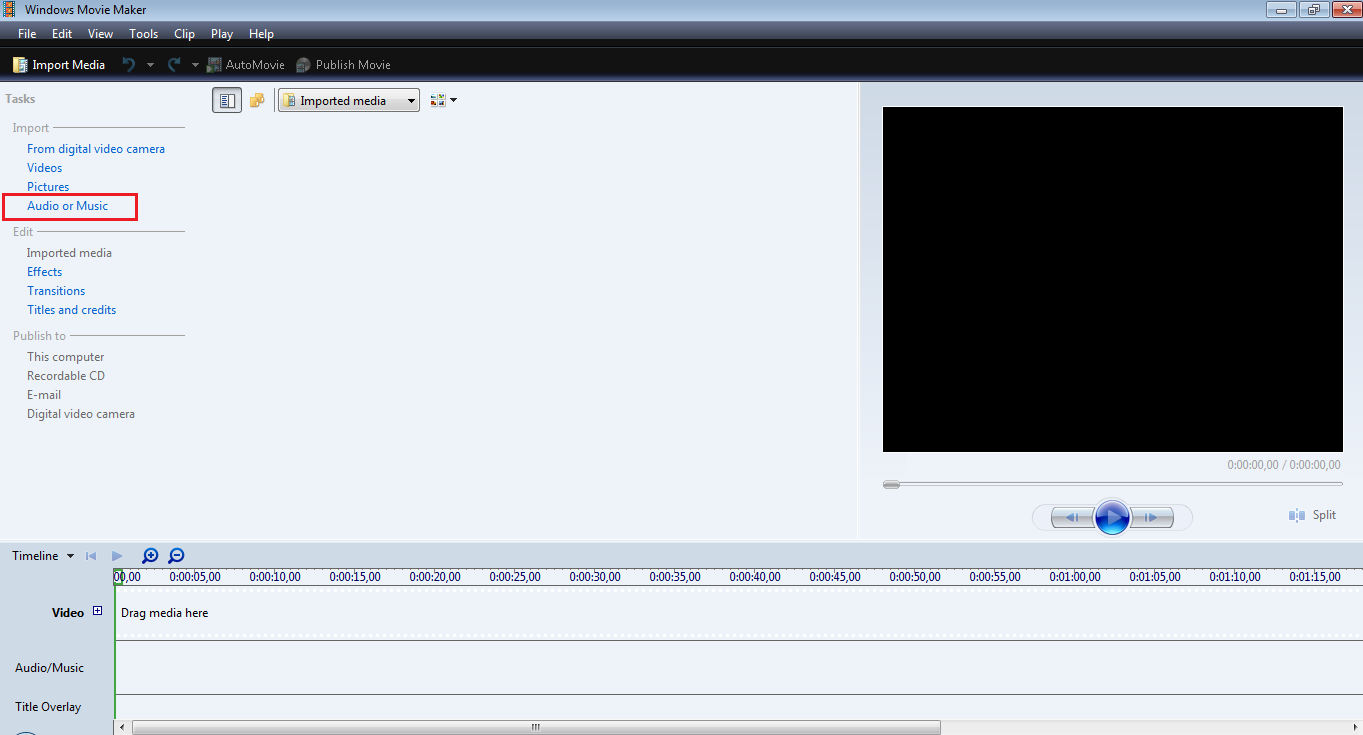Image resolution: width=1363 pixels, height=735 pixels.
Task: Open the Timeline view dropdown
Action: (42, 555)
